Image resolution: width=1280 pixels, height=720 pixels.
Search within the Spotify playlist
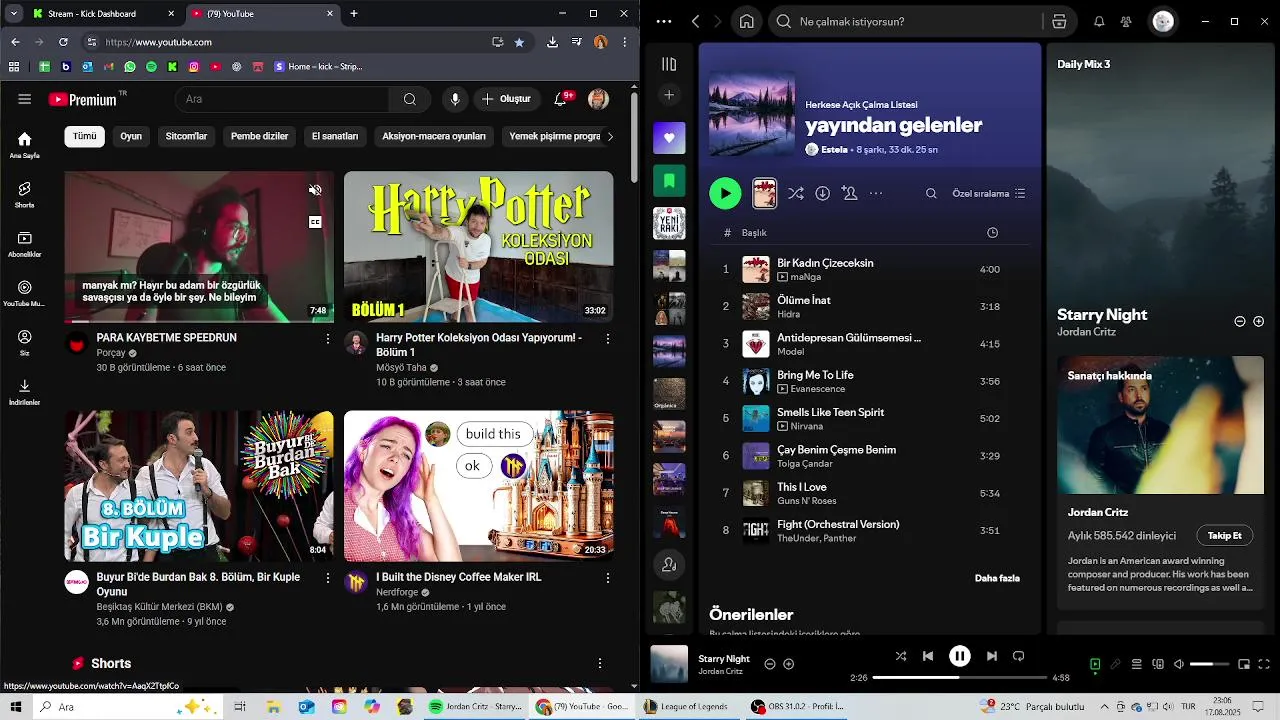[931, 193]
